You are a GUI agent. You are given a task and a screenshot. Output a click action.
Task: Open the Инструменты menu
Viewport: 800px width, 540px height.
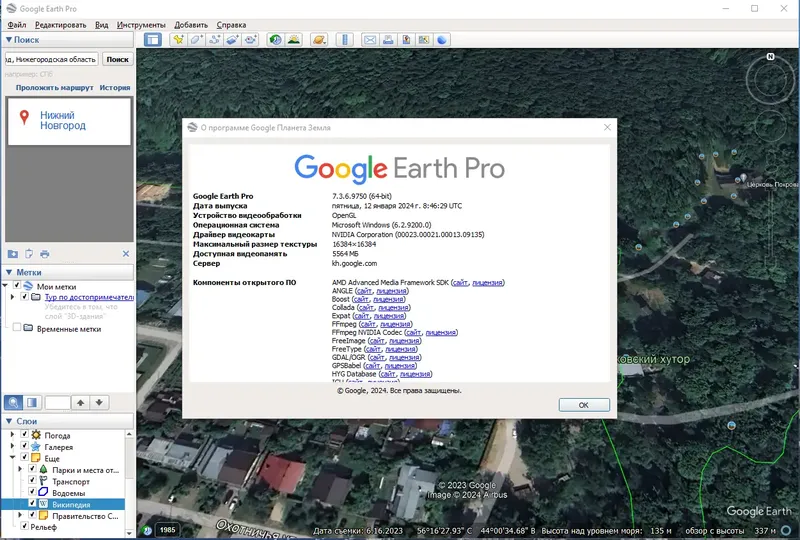pyautogui.click(x=141, y=25)
